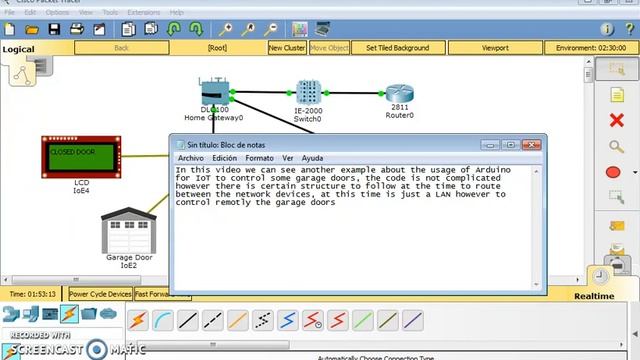Click the Environment: 02:30:00 button
This screenshot has height=360, width=640.
(591, 48)
